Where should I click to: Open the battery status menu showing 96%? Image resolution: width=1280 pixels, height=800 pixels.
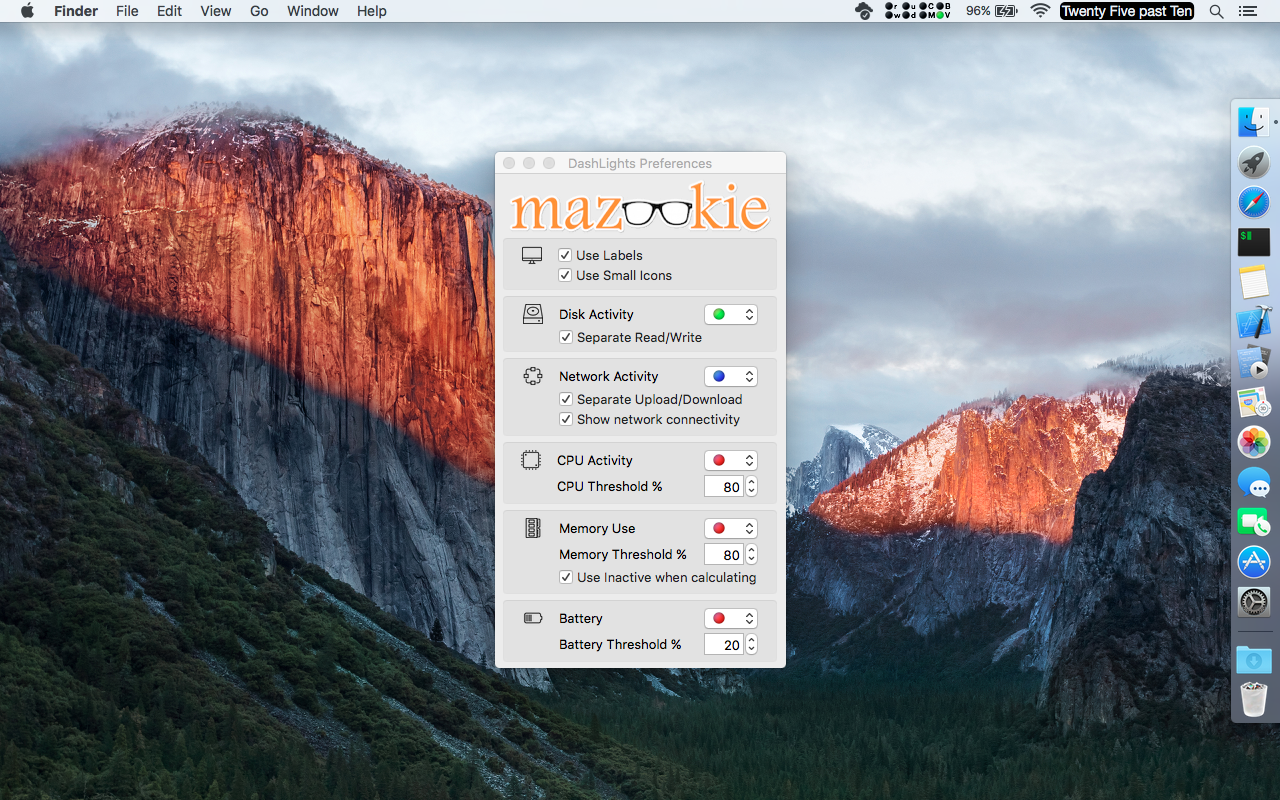(991, 11)
